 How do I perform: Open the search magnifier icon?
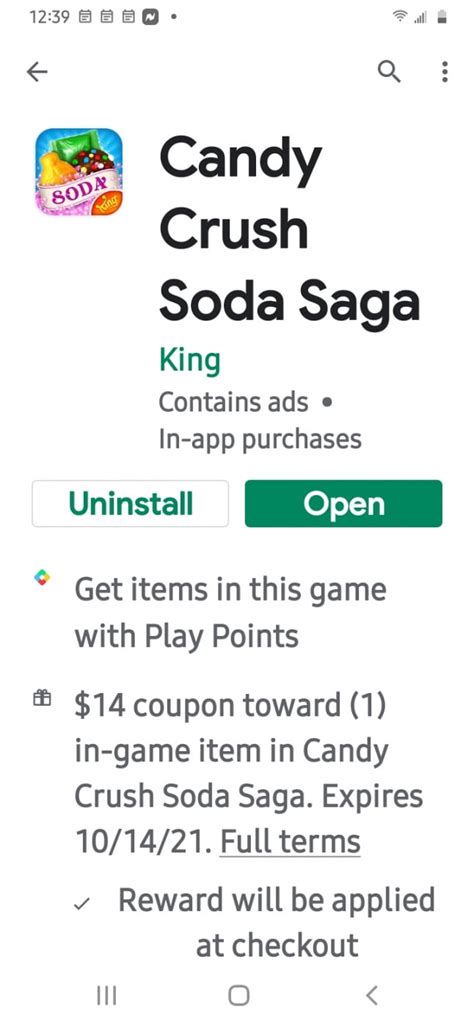pyautogui.click(x=390, y=71)
